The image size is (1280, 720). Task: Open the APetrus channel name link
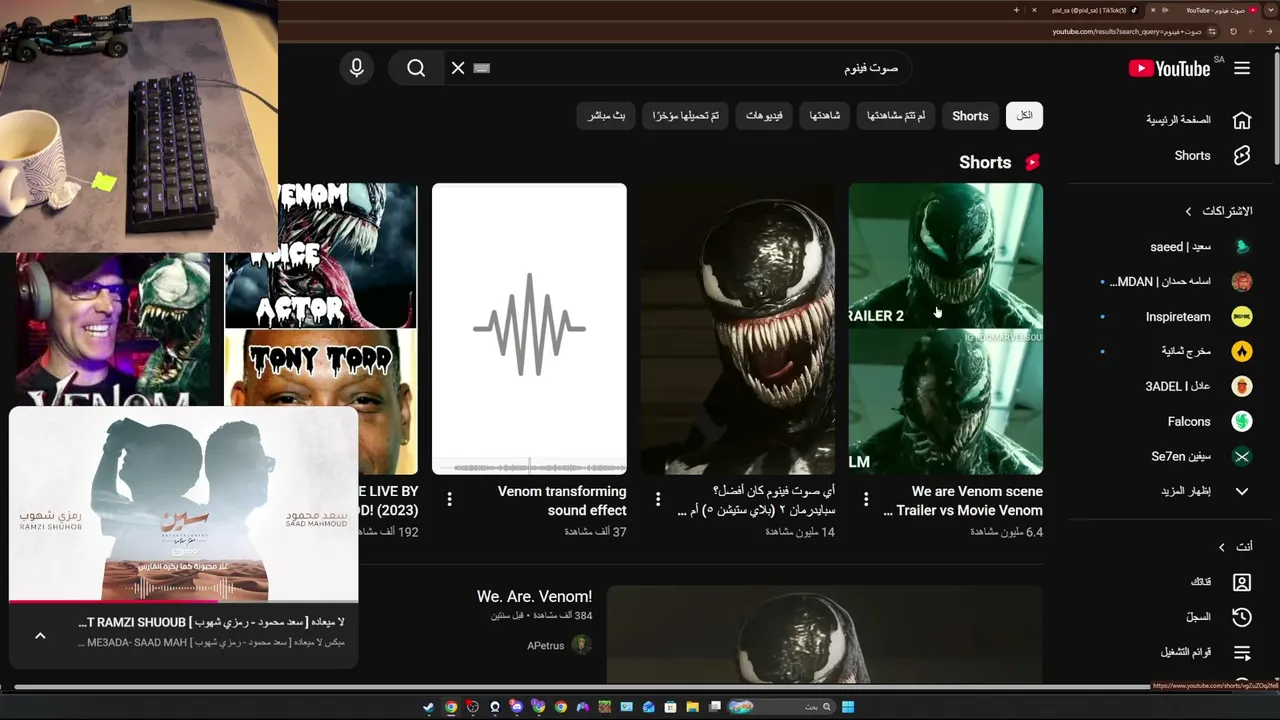click(546, 646)
